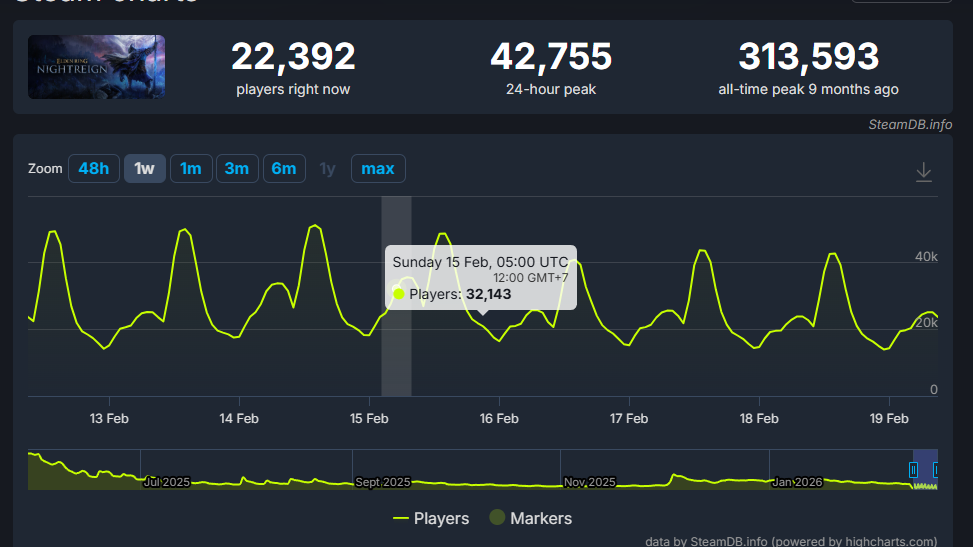Toggle the Players series in legend
Image resolution: width=973 pixels, height=547 pixels.
pos(431,518)
